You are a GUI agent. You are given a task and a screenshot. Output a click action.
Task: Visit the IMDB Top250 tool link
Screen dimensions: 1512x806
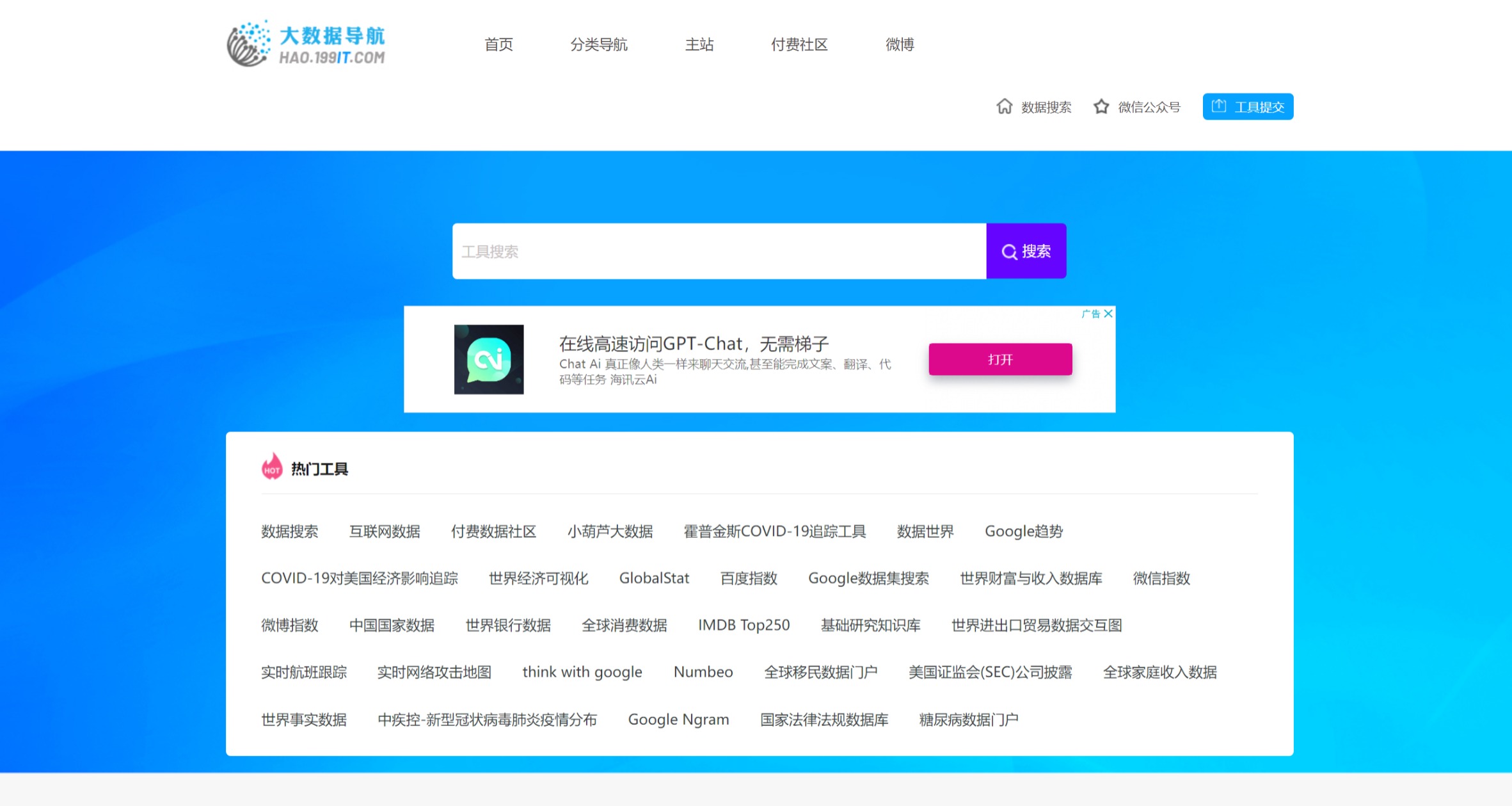click(x=744, y=625)
